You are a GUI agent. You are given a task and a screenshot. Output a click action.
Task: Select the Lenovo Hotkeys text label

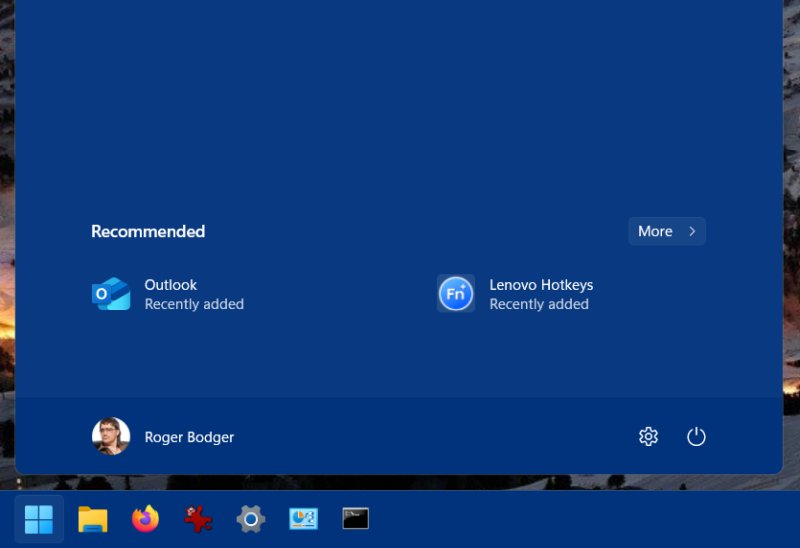541,285
